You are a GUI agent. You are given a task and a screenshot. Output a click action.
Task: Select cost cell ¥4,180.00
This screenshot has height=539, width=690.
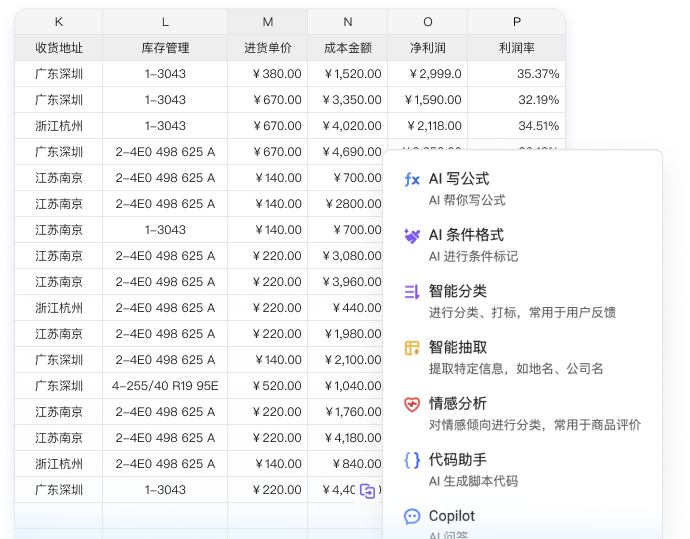(x=345, y=437)
